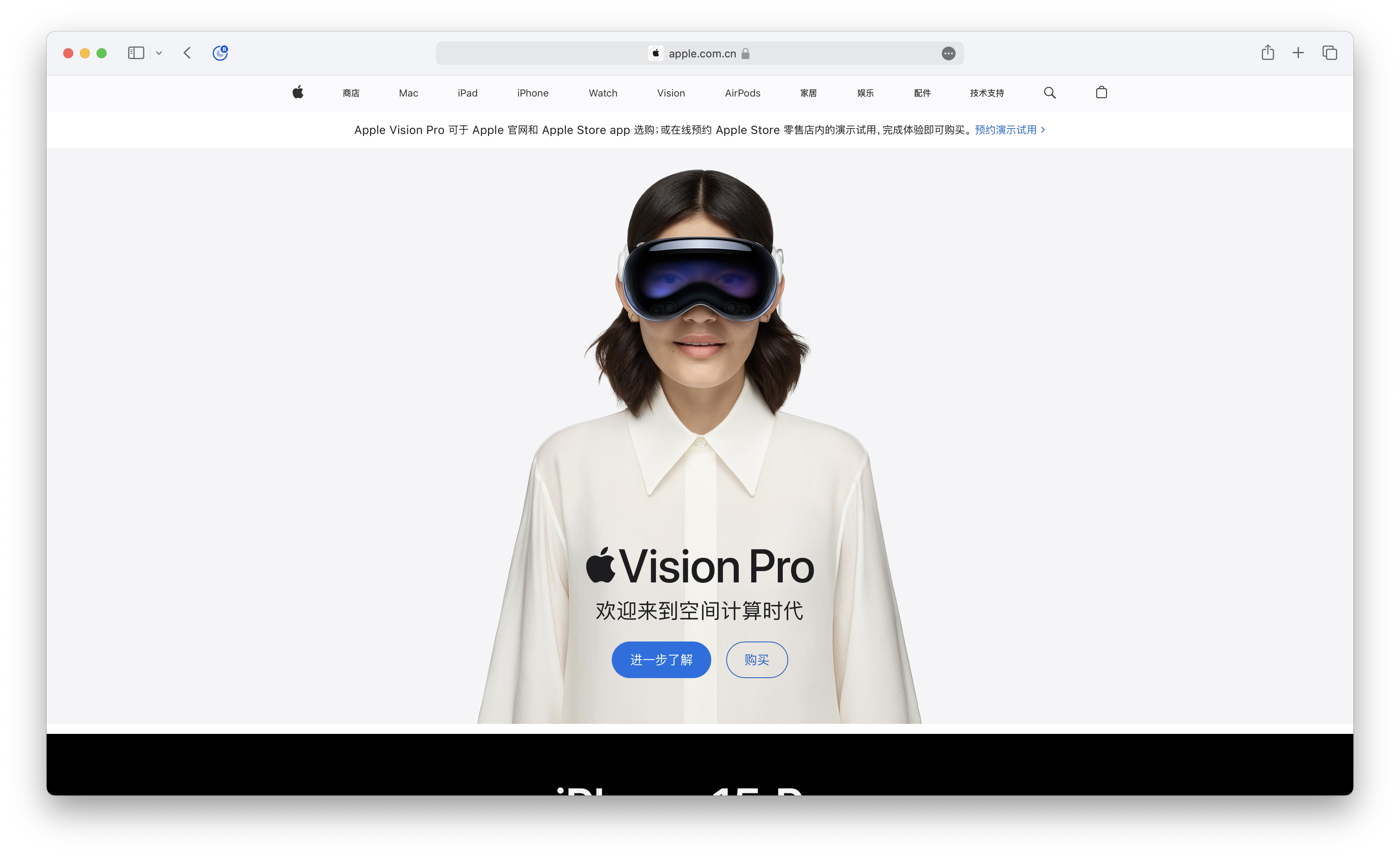
Task: Open a new tab with plus icon
Action: (x=1298, y=53)
